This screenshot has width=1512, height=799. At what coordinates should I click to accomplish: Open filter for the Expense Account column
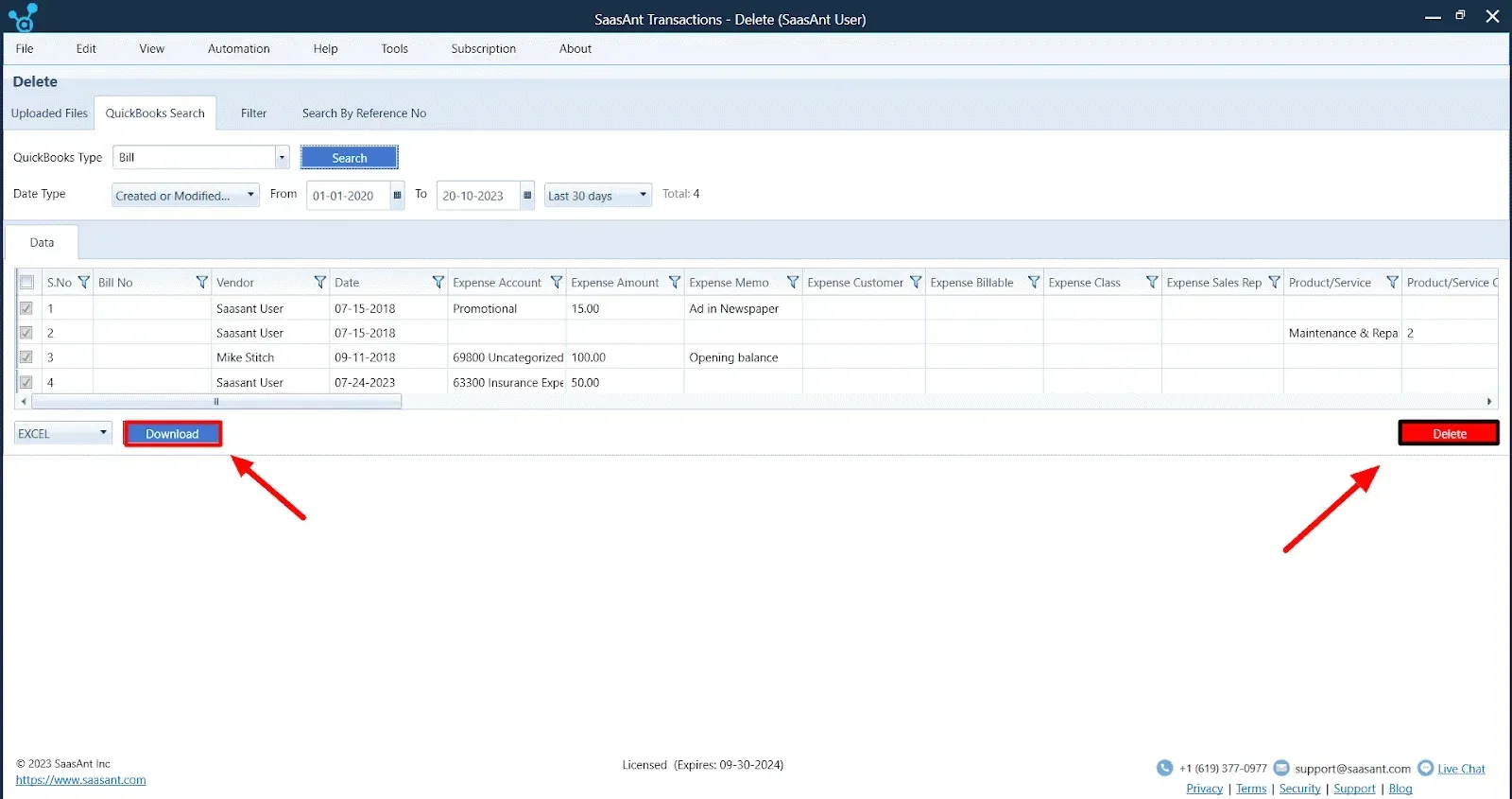pos(556,282)
